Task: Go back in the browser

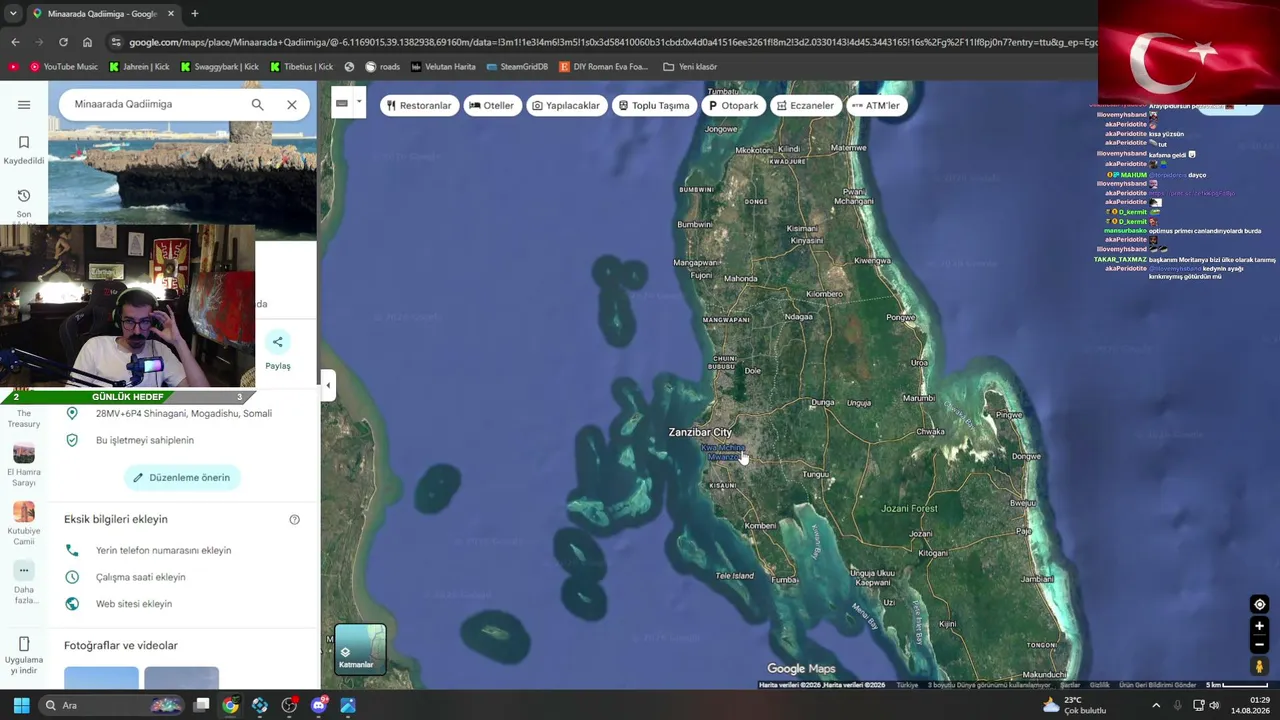Action: point(15,42)
